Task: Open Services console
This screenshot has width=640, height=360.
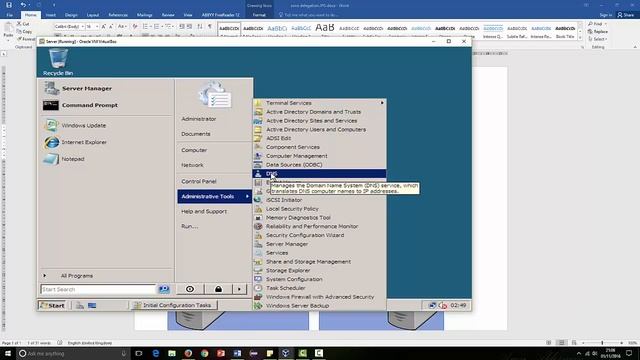Action: (x=319, y=253)
